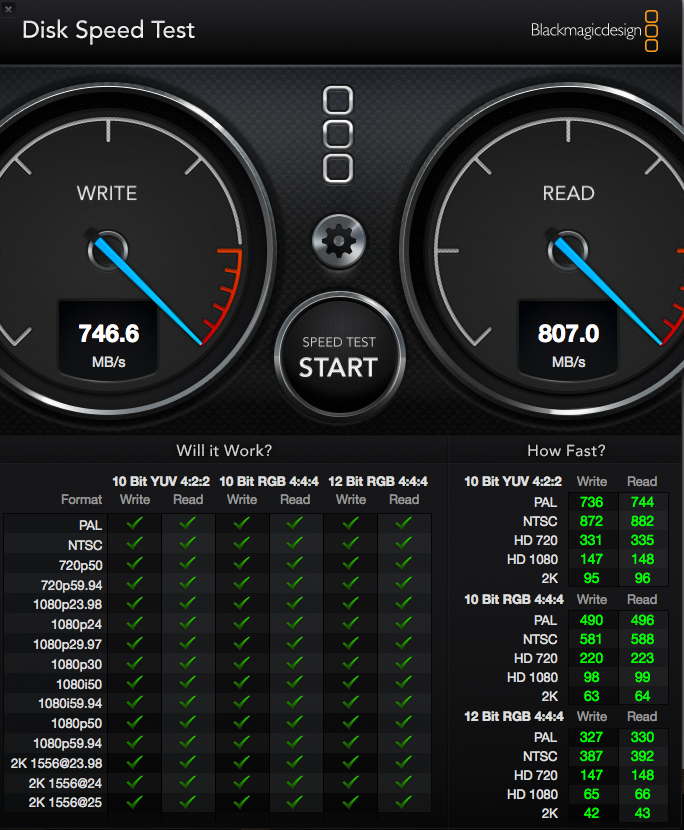Click the Format column header
Image resolution: width=684 pixels, height=830 pixels.
point(82,499)
